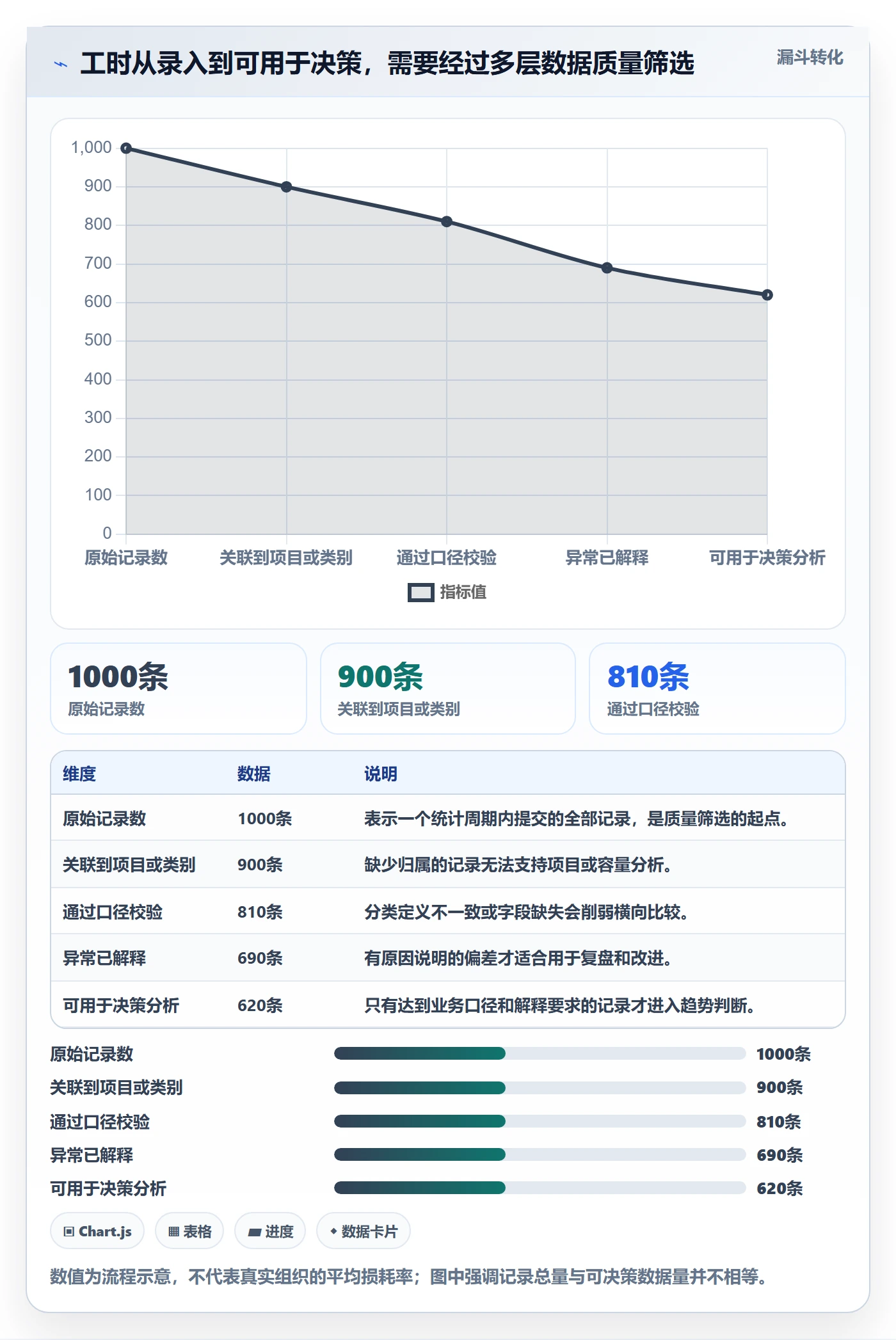Click the 可用于决策分析 progress bar
Image resolution: width=896 pixels, height=1340 pixels.
point(540,1188)
